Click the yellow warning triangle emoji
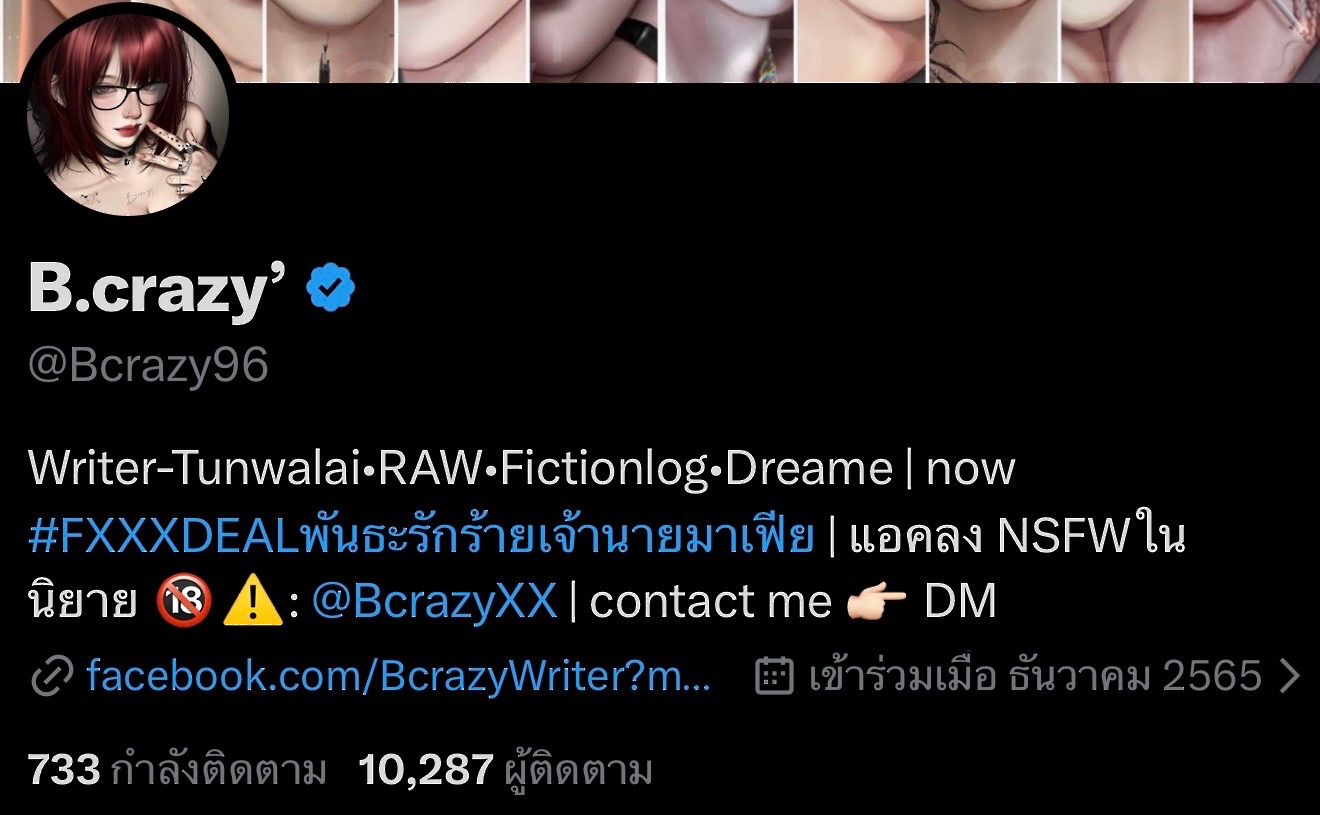Screen dimensions: 1320x815 pos(252,603)
